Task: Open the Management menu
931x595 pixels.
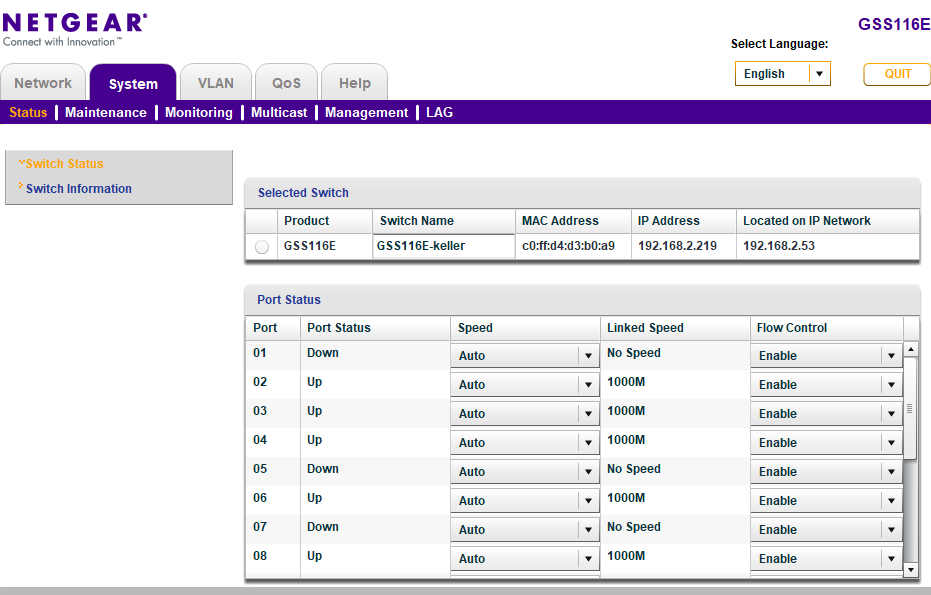Action: pyautogui.click(x=365, y=112)
